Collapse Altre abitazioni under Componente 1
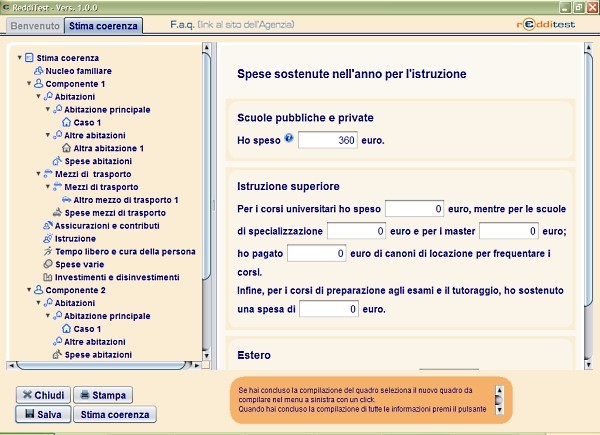The height and width of the screenshot is (435, 600). [48, 135]
